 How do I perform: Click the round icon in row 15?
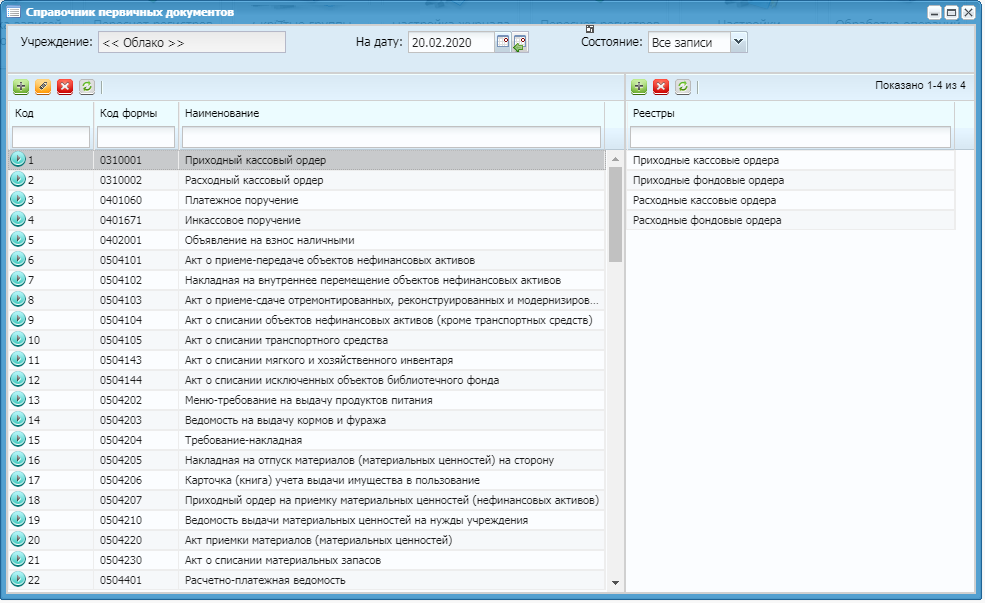[x=18, y=440]
